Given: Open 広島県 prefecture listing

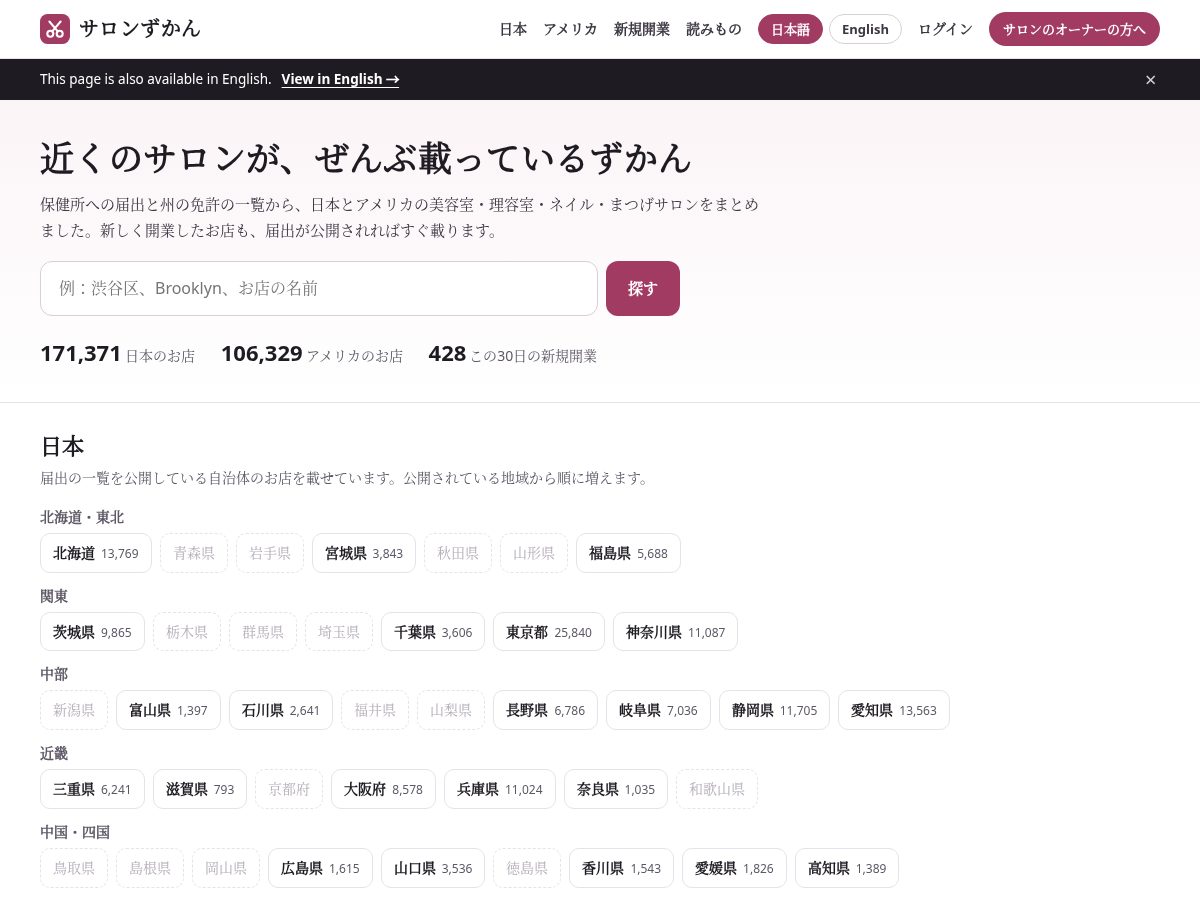Looking at the screenshot, I should [x=320, y=868].
